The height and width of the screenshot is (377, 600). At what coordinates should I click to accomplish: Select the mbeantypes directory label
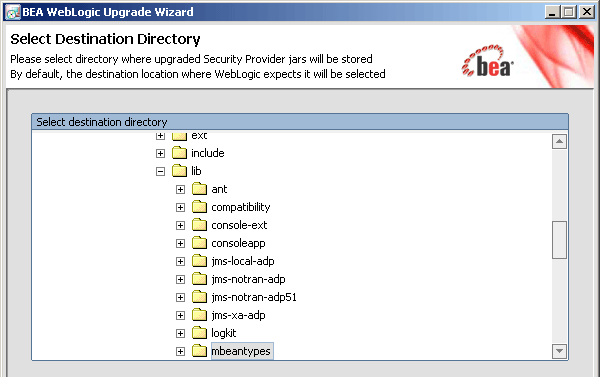[x=242, y=351]
